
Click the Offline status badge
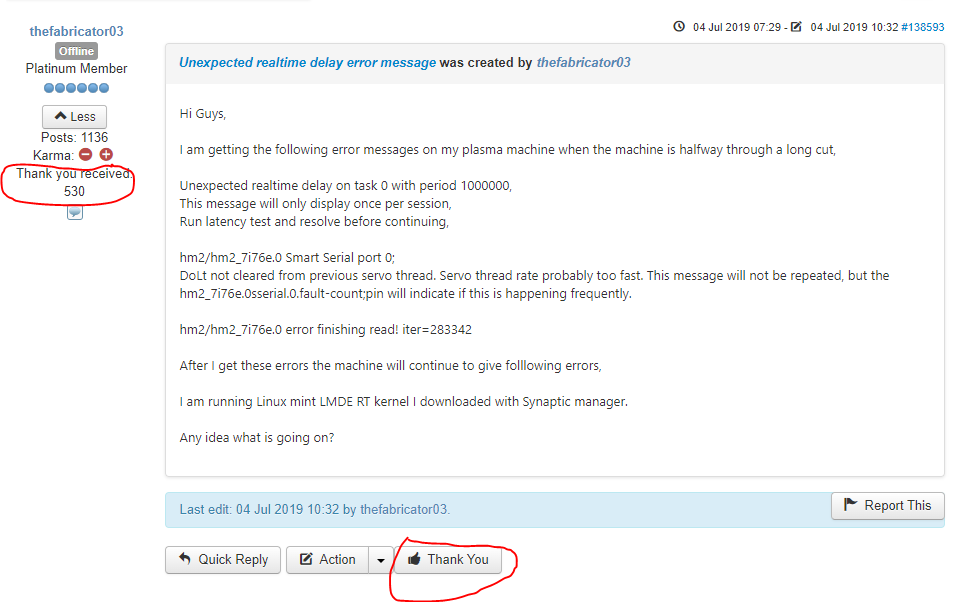point(76,51)
